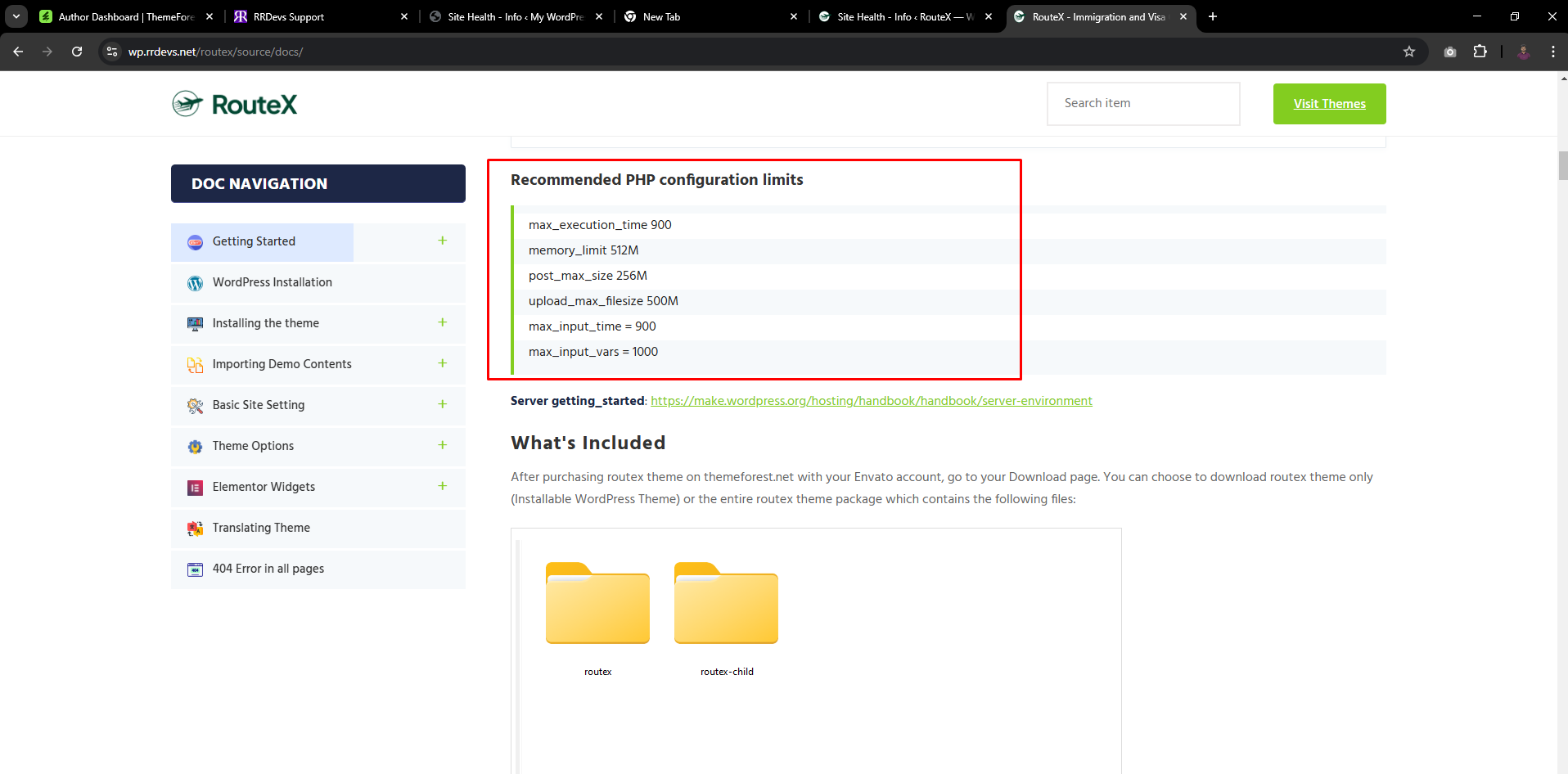
Task: Open the browser extensions puzzle icon
Action: click(1480, 52)
